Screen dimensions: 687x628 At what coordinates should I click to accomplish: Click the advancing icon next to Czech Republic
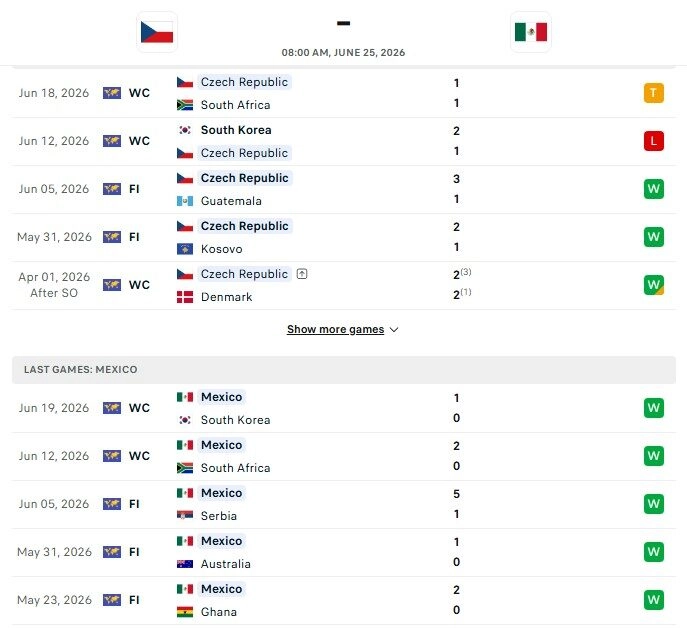click(x=302, y=274)
